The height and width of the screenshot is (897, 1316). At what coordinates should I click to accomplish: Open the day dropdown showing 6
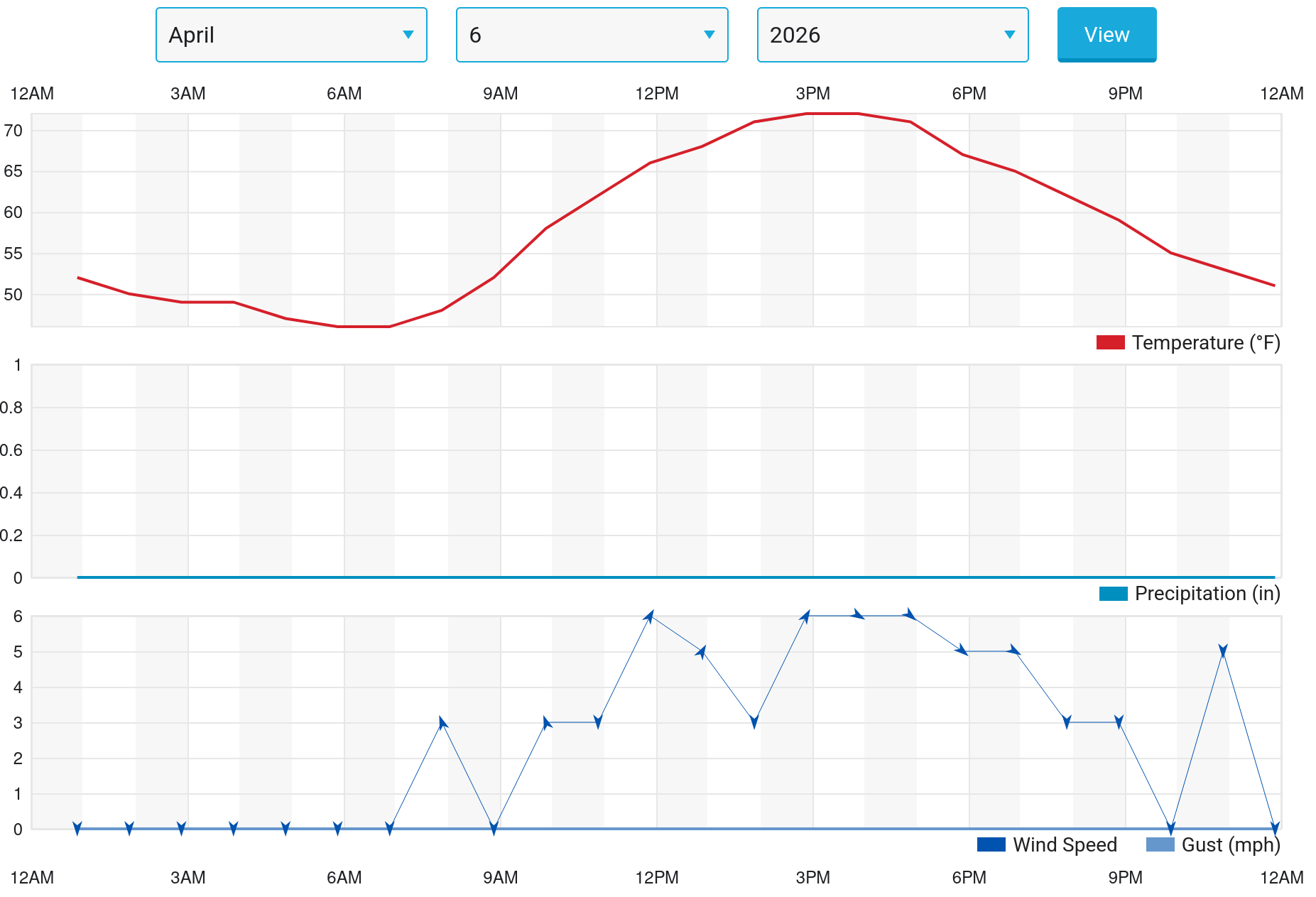point(592,35)
